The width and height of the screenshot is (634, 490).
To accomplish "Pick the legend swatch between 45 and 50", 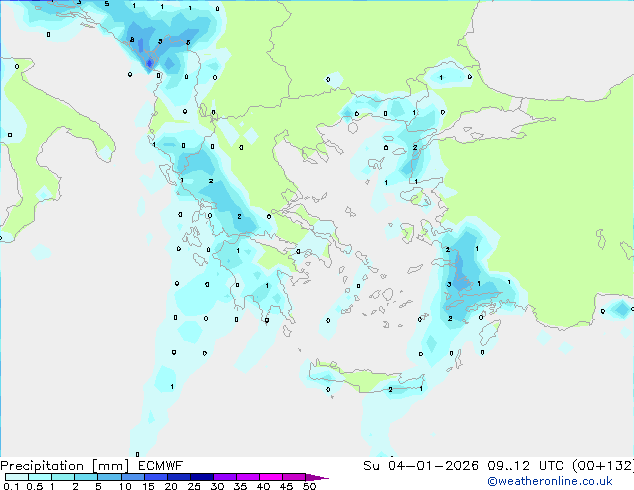I will click(x=294, y=477).
